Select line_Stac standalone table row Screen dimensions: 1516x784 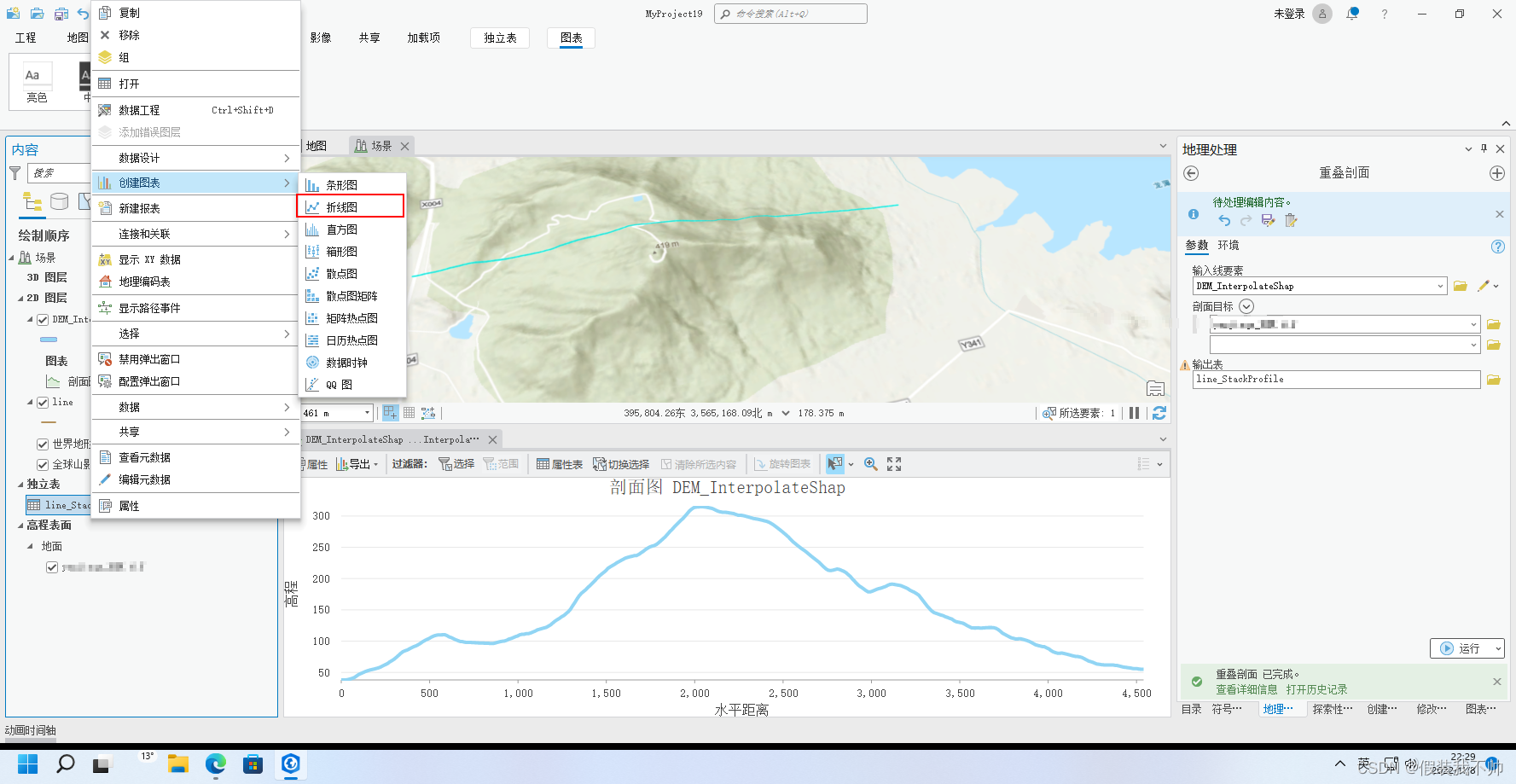click(59, 505)
